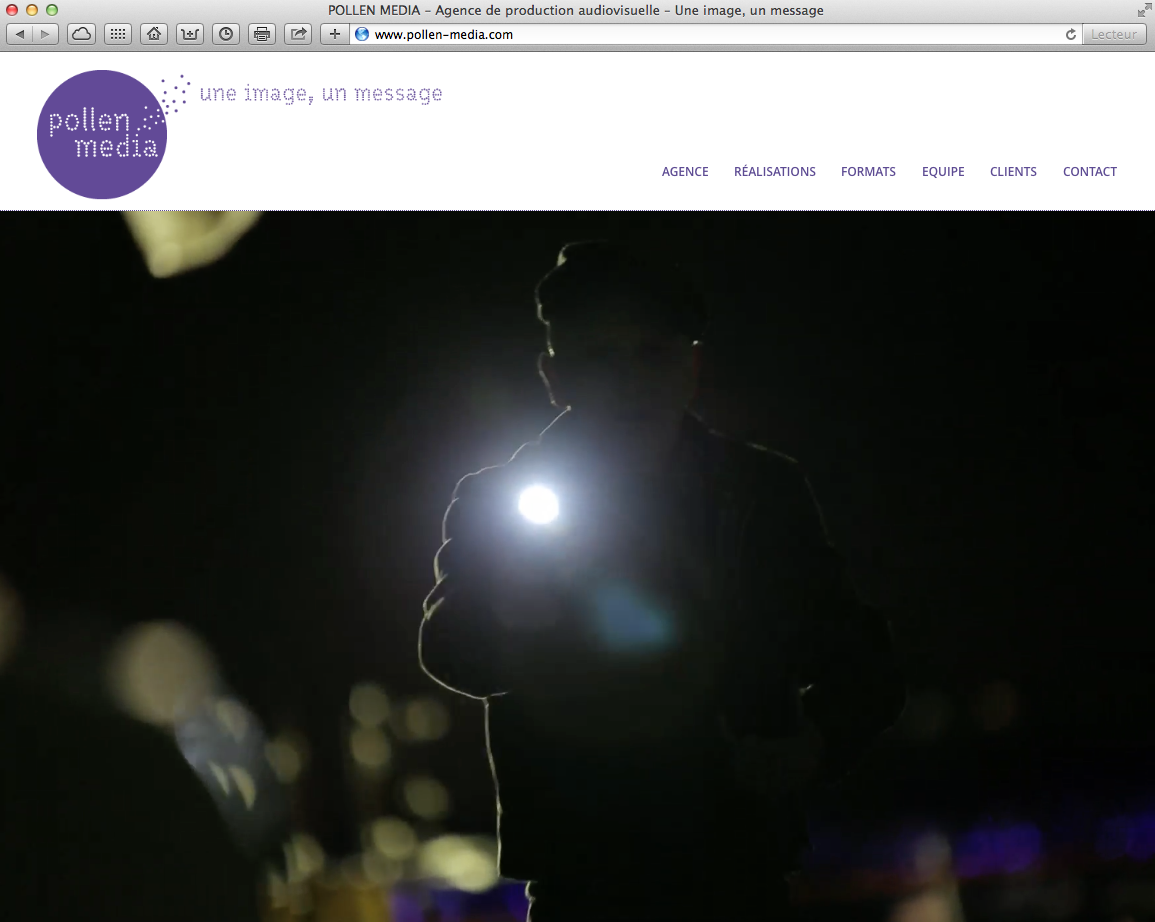Reload the page
This screenshot has height=922, width=1155.
(1070, 34)
